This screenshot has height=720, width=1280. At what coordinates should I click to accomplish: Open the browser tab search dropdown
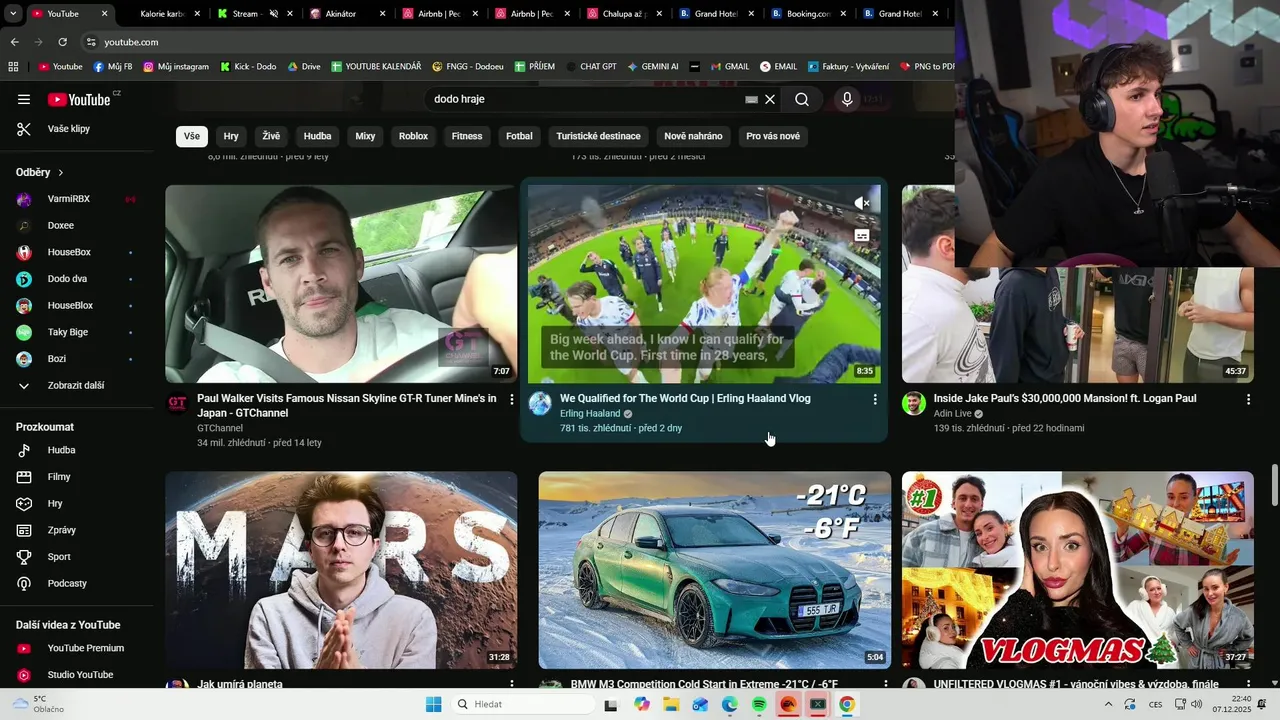coord(13,14)
